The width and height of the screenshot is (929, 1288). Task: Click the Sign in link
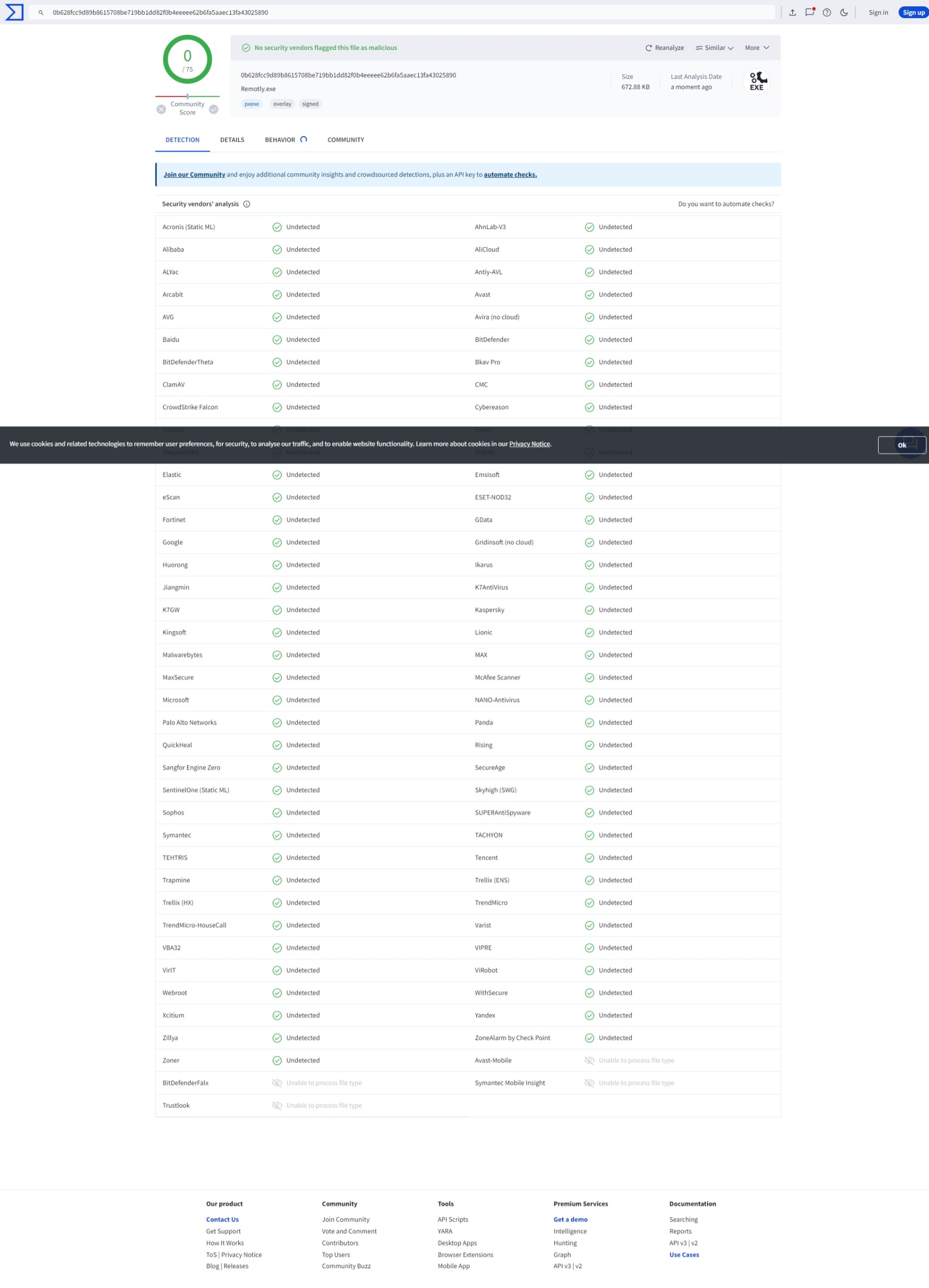pos(878,12)
